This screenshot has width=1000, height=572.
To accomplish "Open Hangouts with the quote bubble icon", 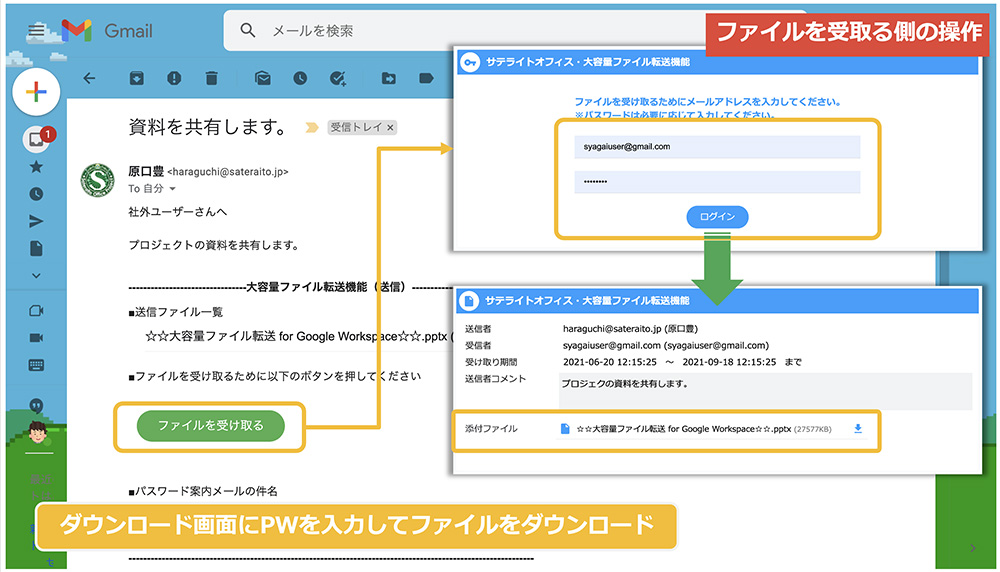I will tap(36, 406).
